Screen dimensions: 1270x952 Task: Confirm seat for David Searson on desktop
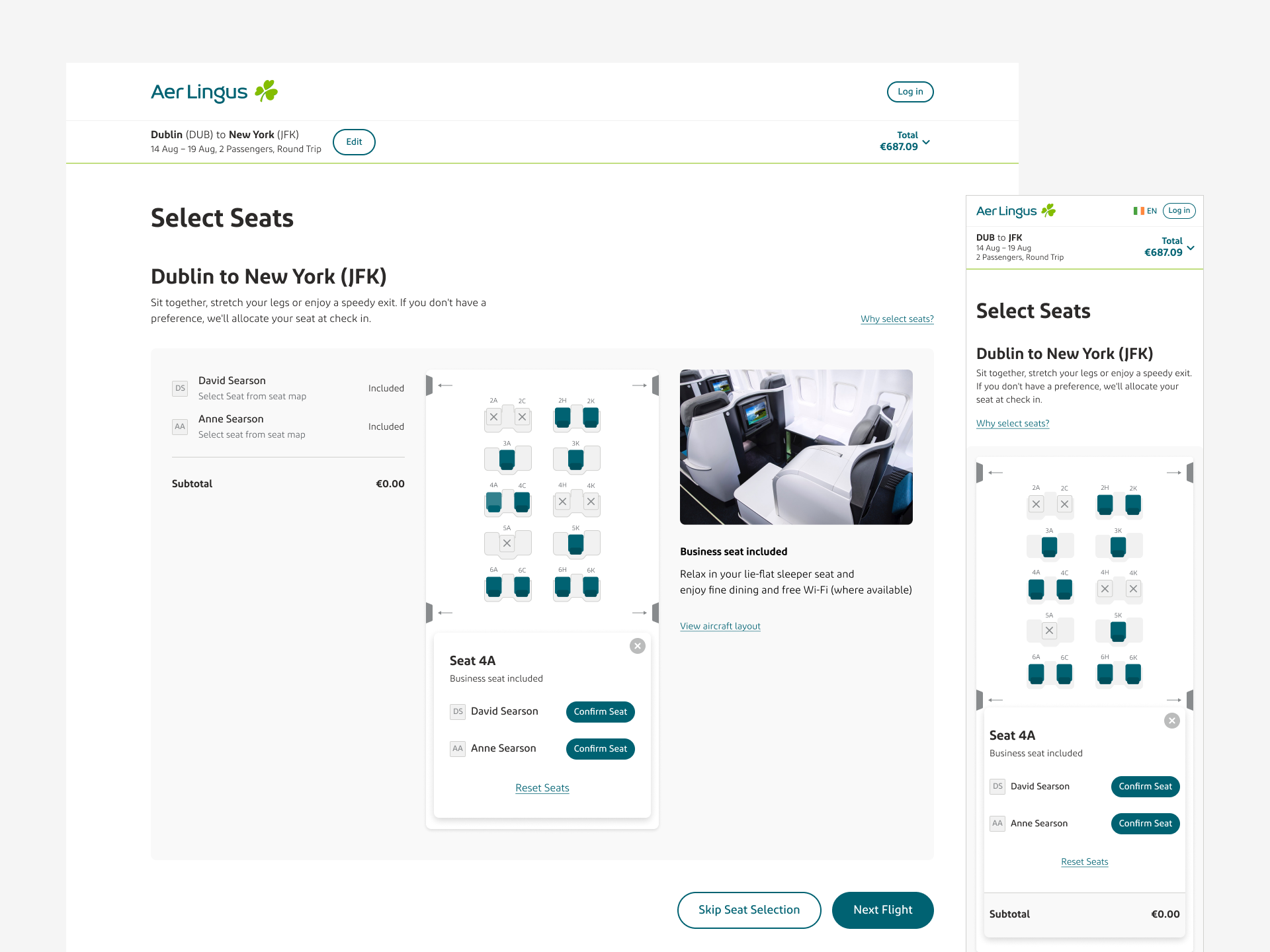[x=600, y=711]
